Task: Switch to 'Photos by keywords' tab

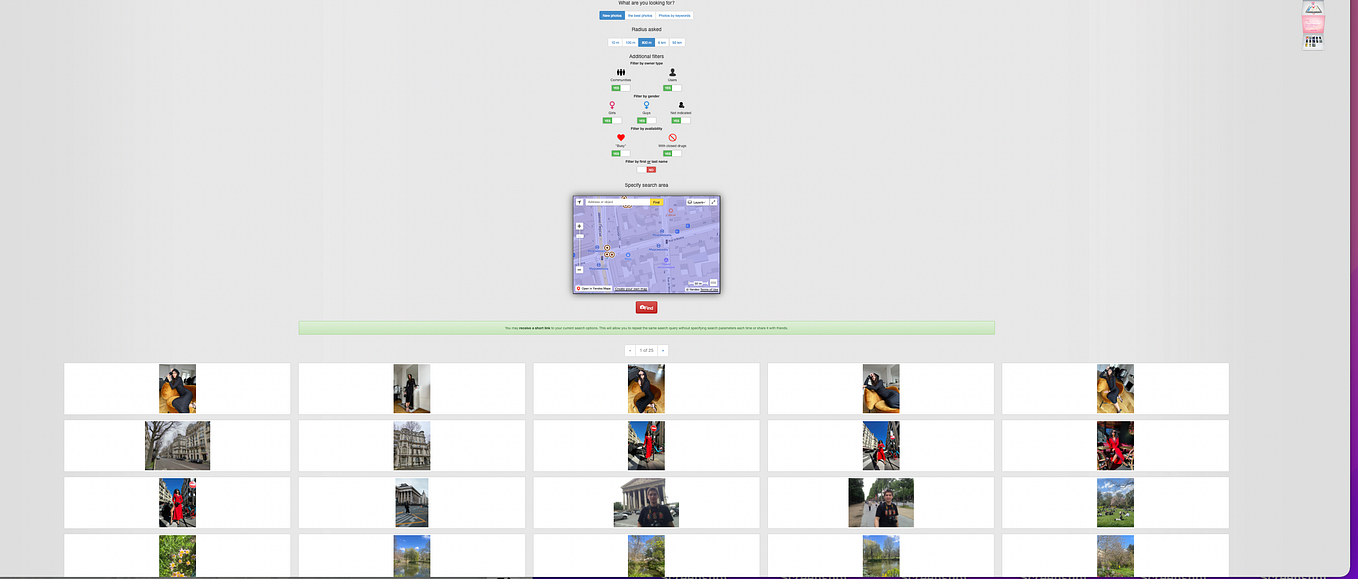Action: tap(675, 14)
